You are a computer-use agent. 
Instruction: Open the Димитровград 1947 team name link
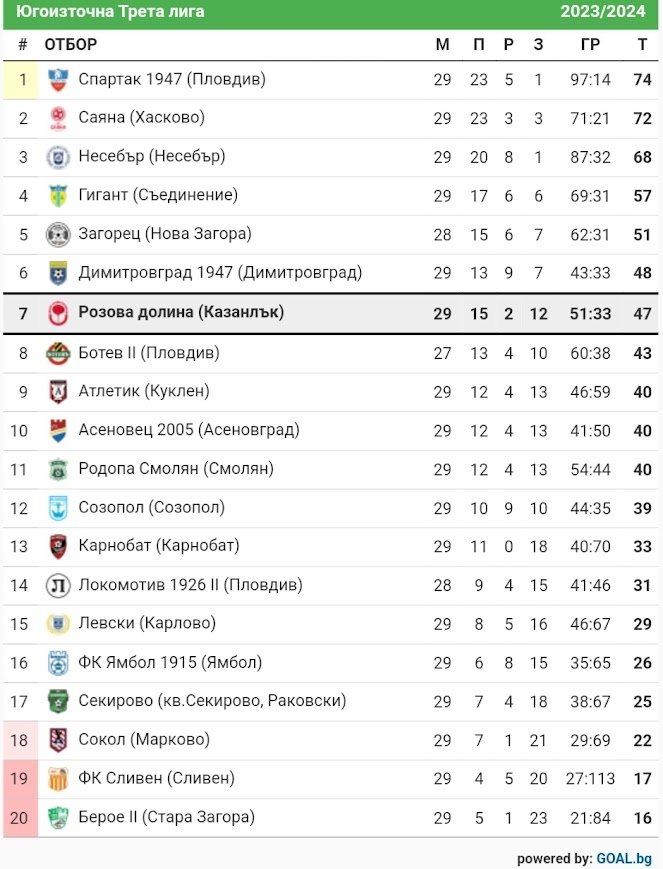coord(220,273)
